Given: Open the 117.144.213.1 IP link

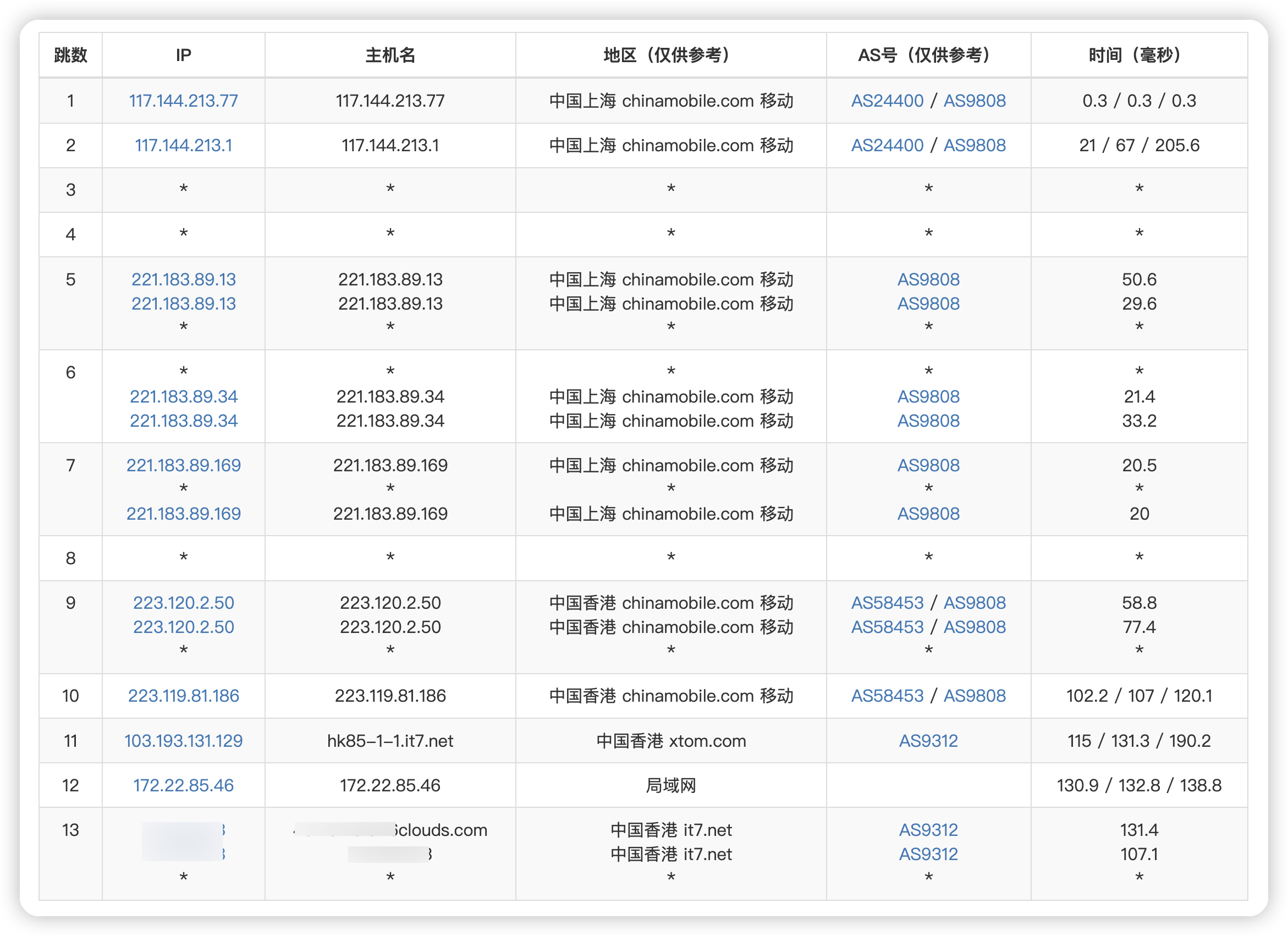Looking at the screenshot, I should point(184,145).
